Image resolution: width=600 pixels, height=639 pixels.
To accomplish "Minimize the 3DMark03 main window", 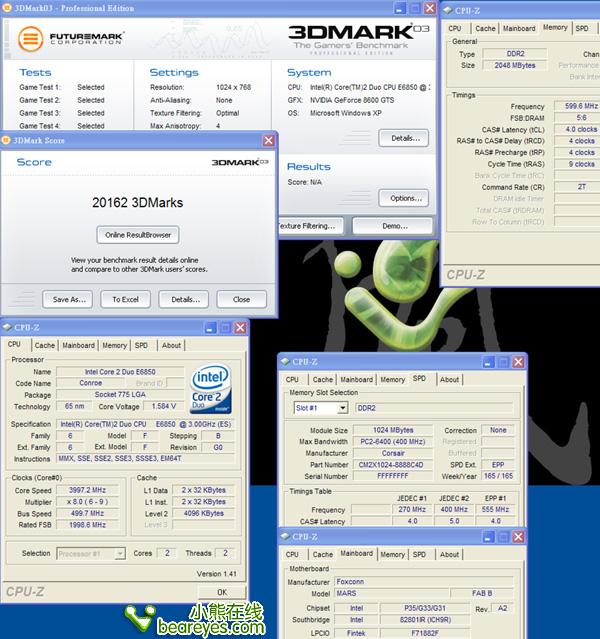I will coord(400,8).
